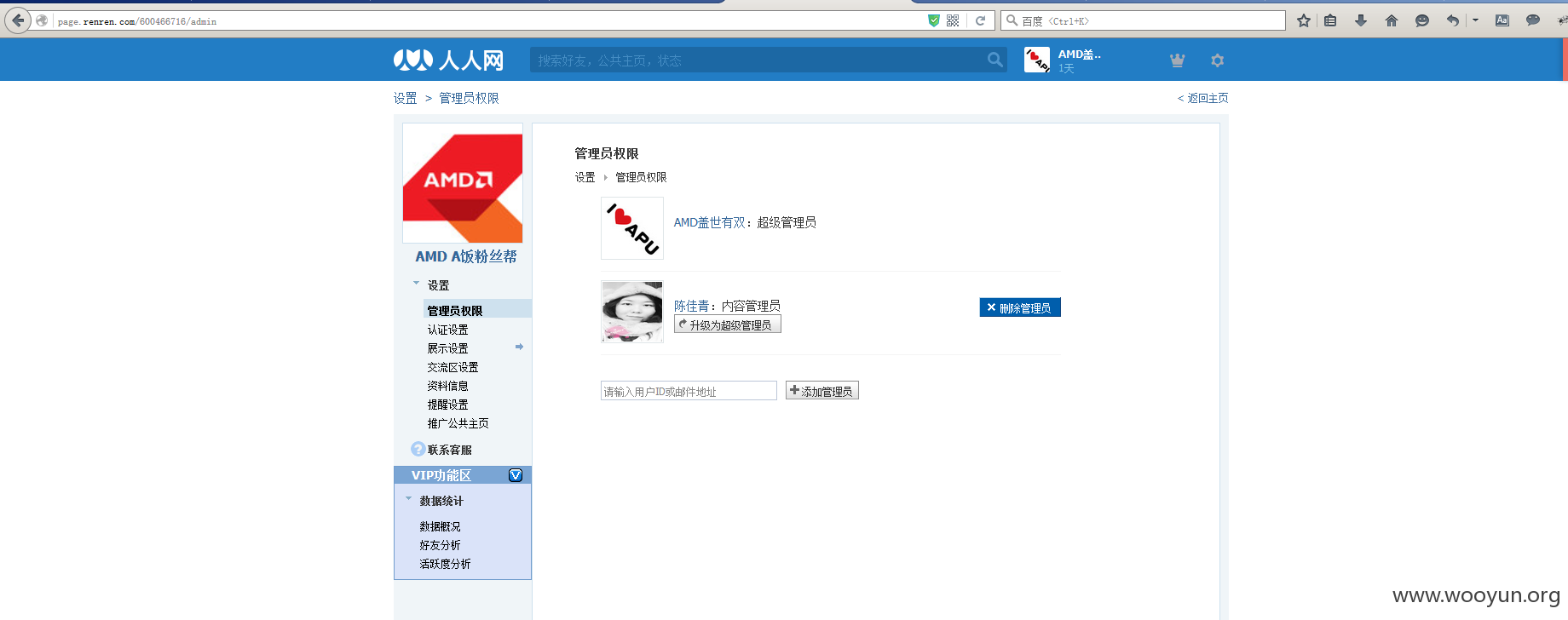Open the gear settings icon in header

1217,60
